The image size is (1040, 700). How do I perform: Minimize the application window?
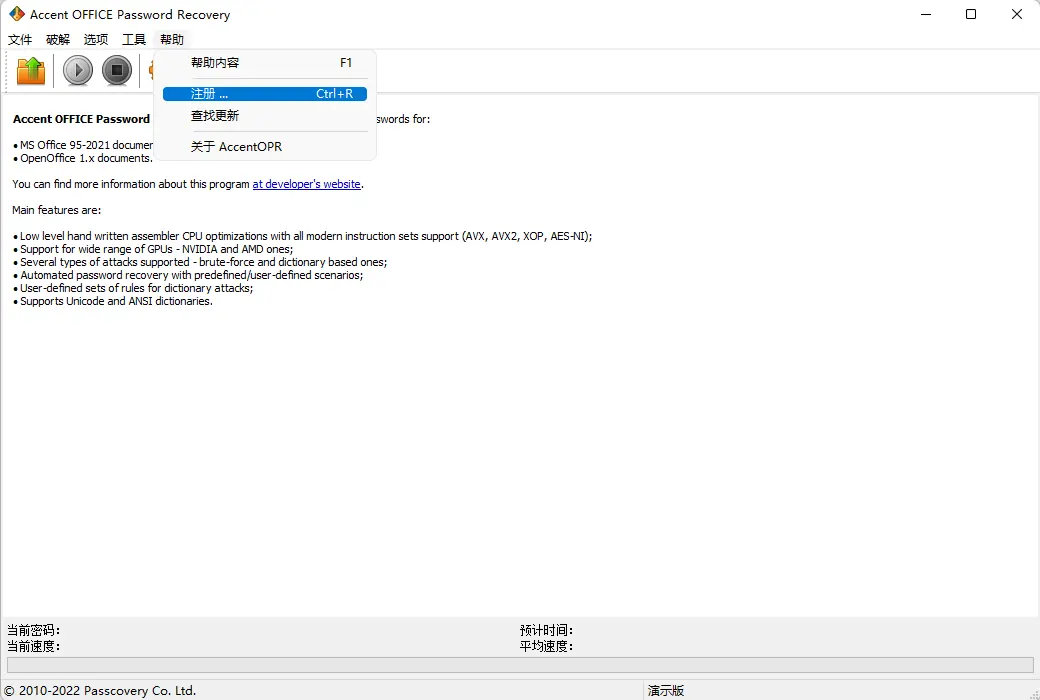[926, 14]
